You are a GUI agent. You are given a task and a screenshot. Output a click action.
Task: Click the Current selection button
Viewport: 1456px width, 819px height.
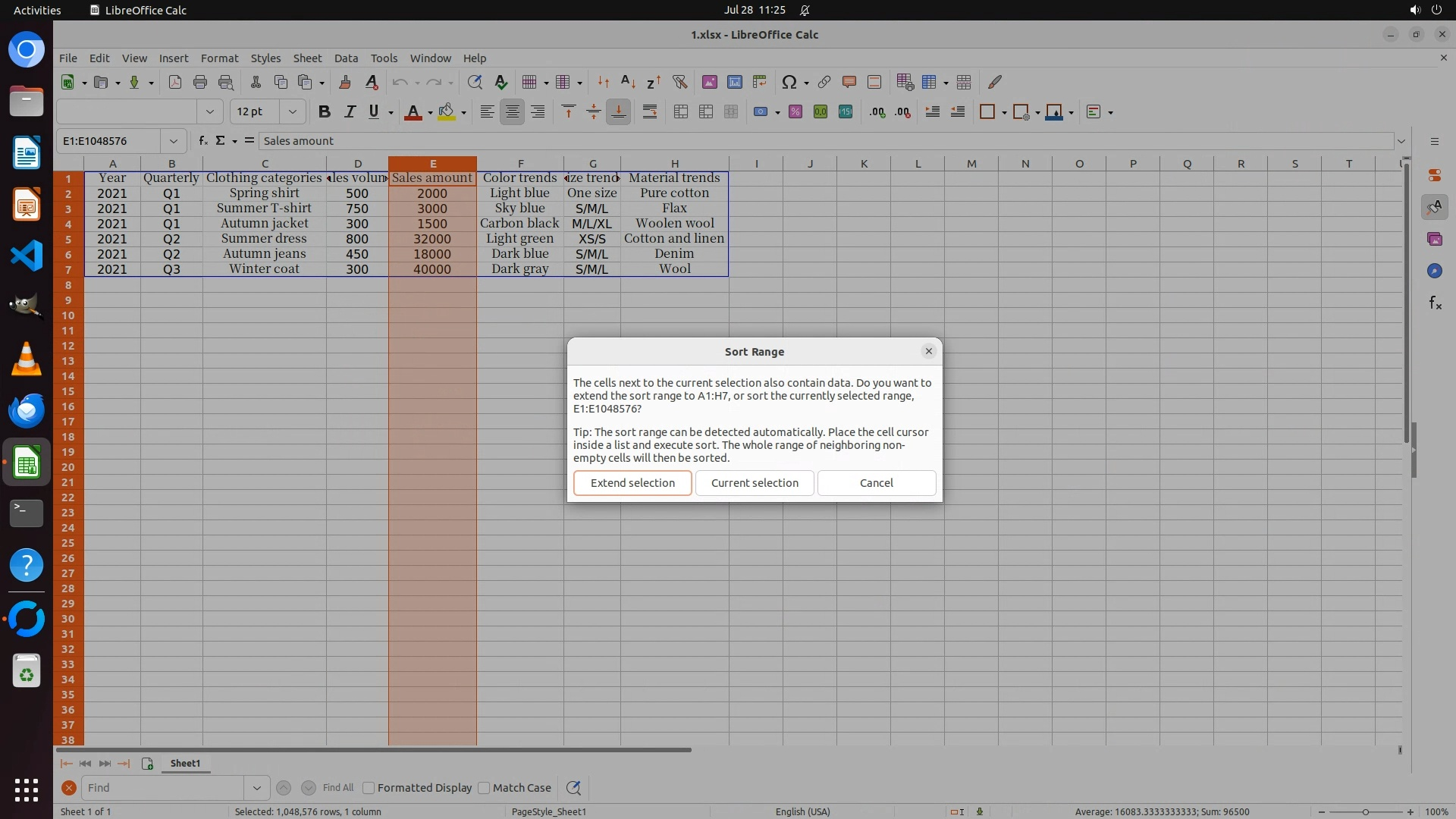click(755, 483)
